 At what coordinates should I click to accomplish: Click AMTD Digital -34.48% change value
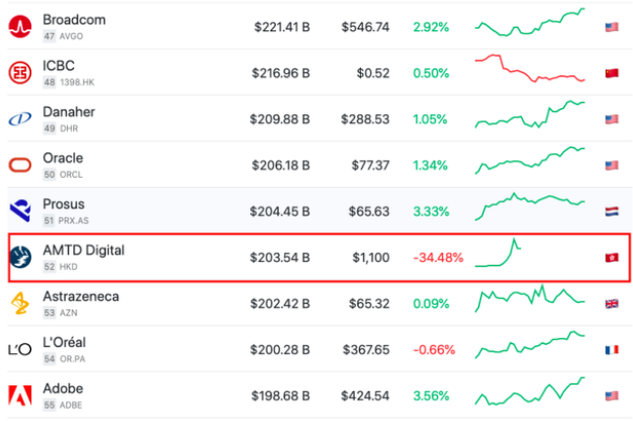[438, 258]
